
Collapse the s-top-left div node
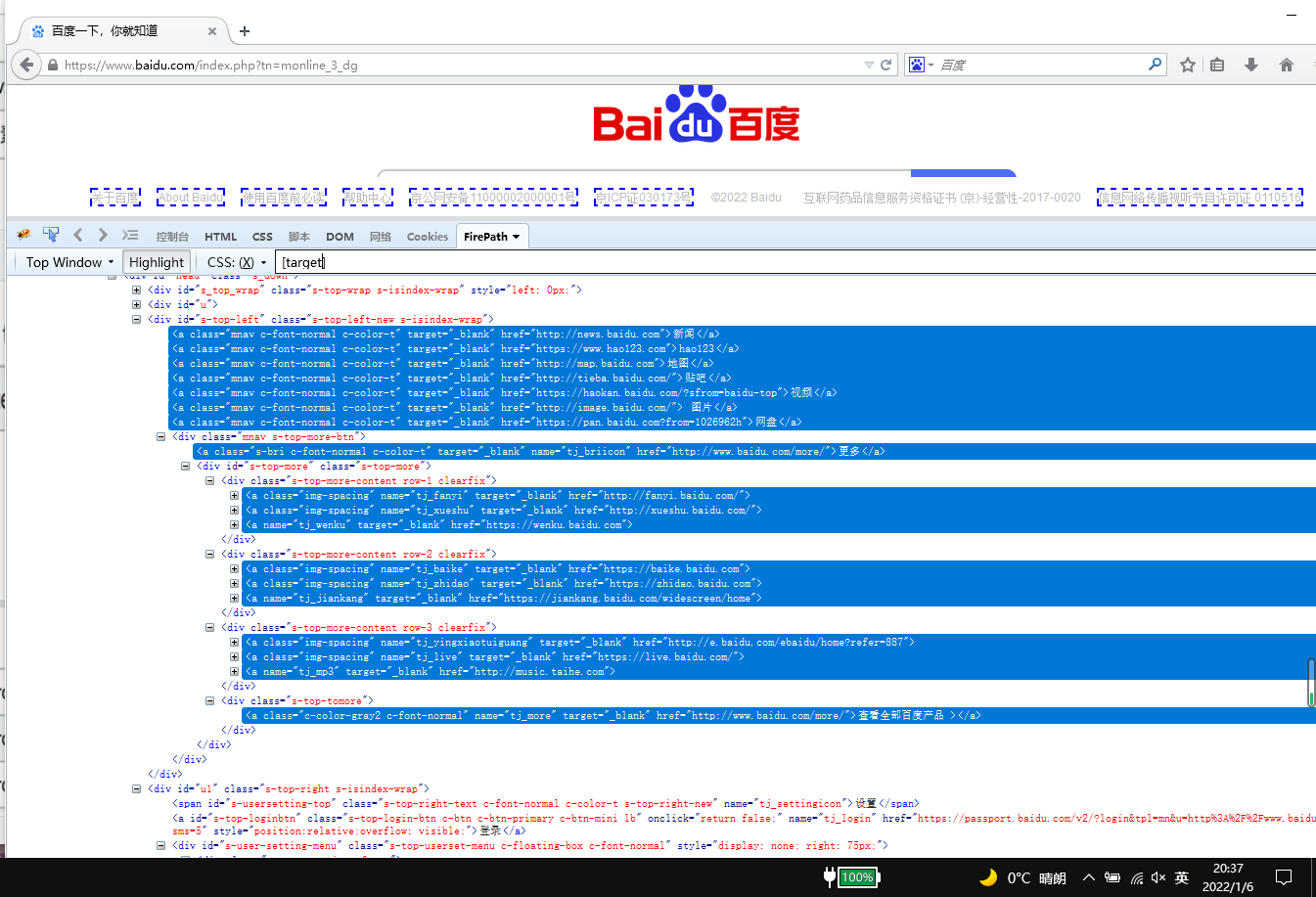pos(137,319)
